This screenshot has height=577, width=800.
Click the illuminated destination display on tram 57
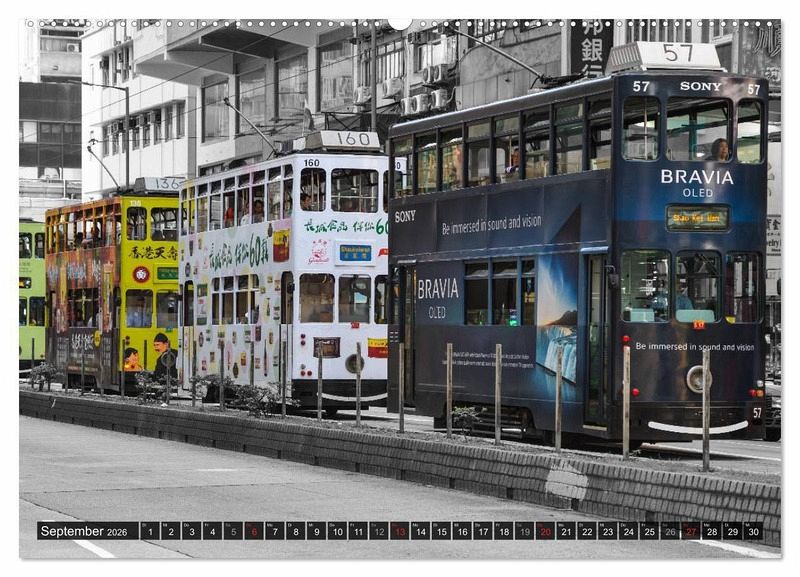[x=697, y=218]
